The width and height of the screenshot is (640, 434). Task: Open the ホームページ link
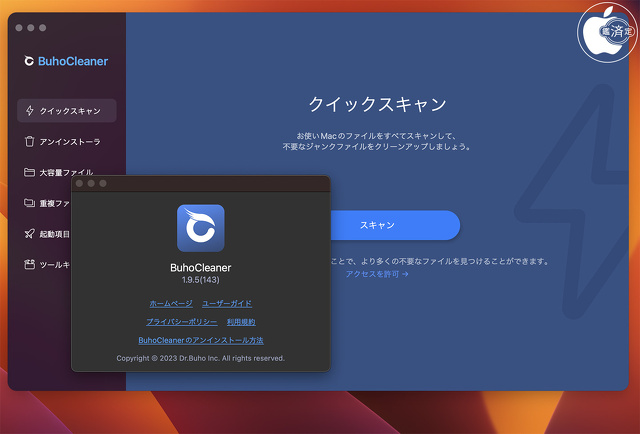(x=171, y=304)
